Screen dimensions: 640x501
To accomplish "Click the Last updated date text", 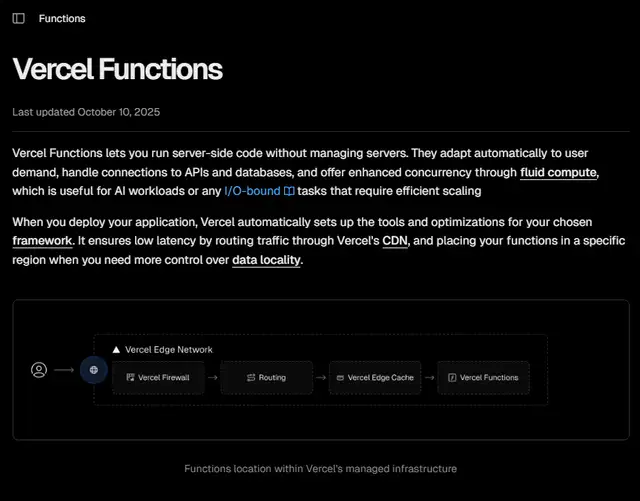I will coord(86,112).
